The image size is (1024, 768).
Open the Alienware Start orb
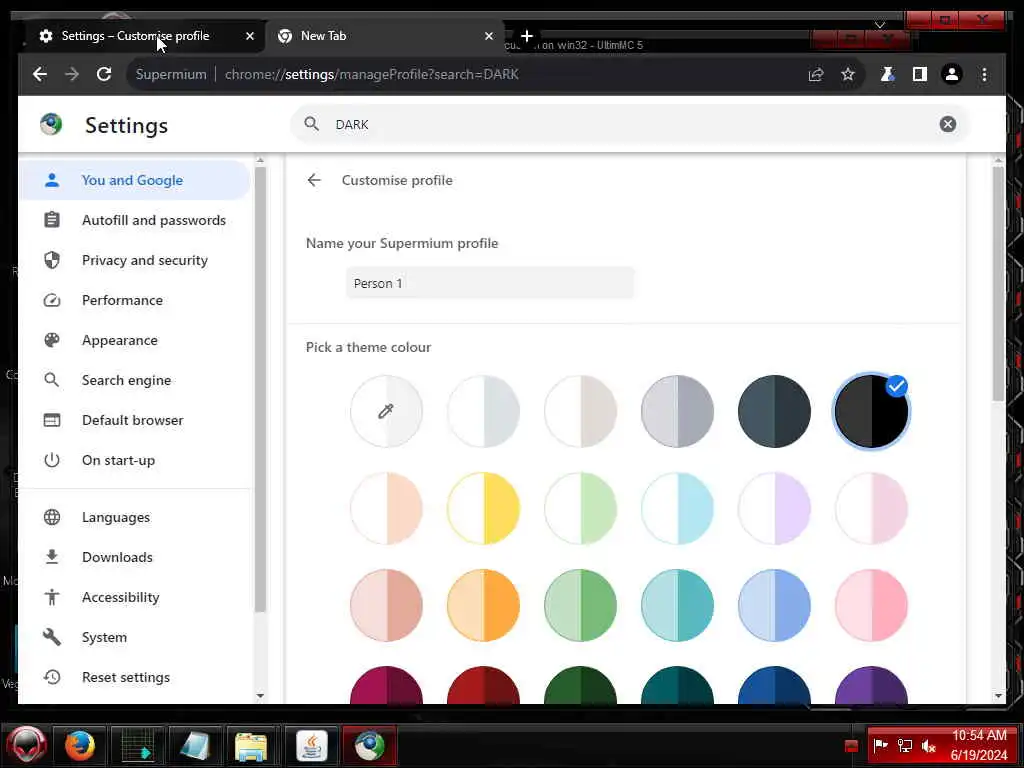[x=26, y=745]
